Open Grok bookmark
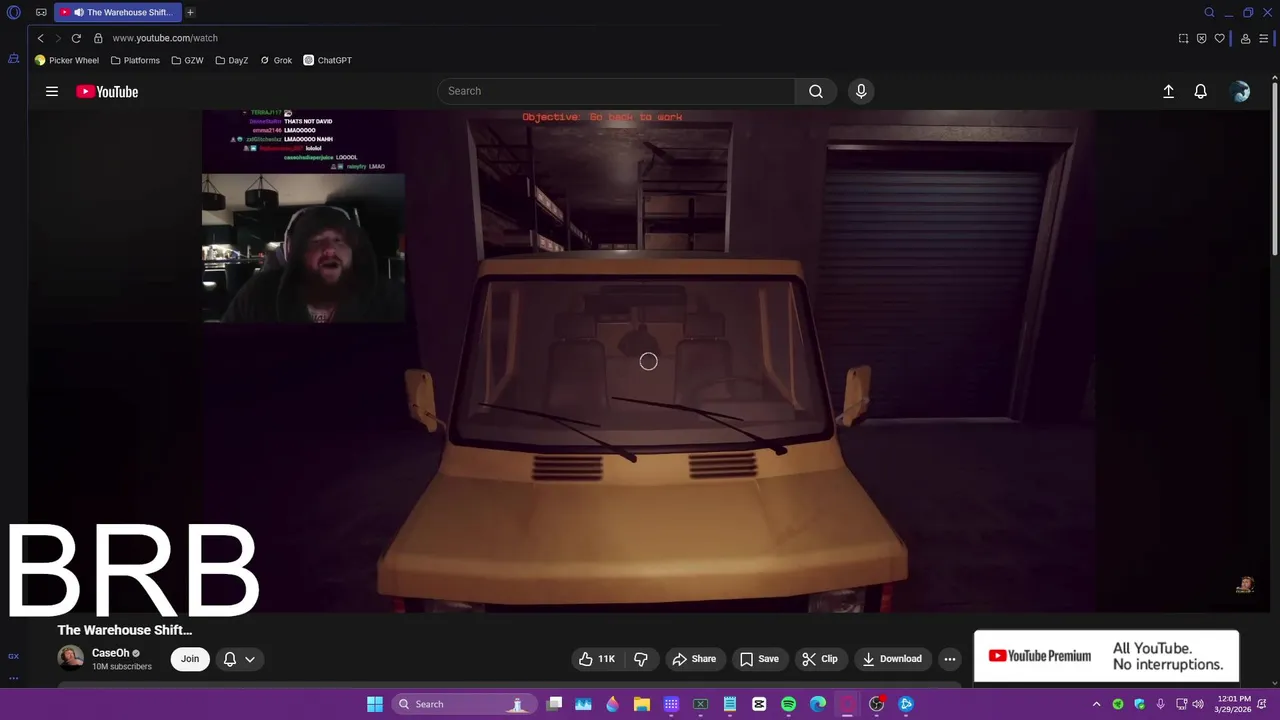Screen dimensions: 1280x720 click(276, 60)
